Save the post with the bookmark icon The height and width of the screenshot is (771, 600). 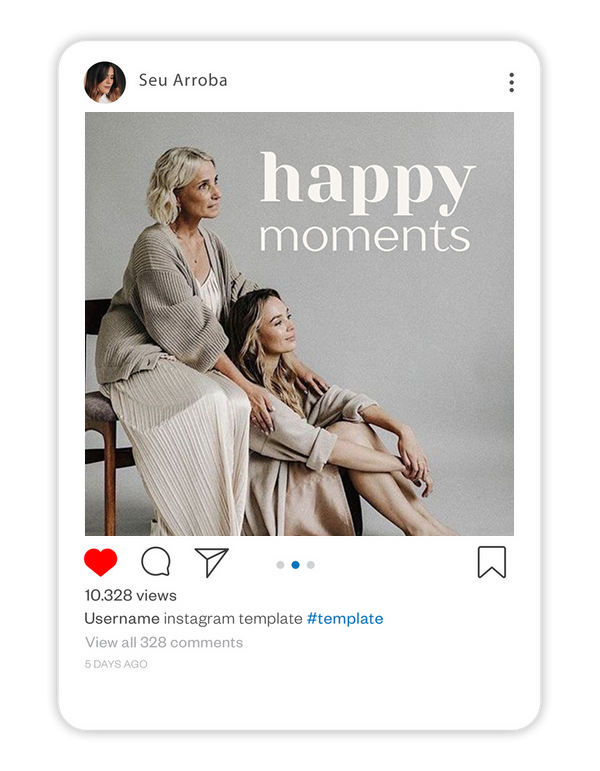pyautogui.click(x=491, y=562)
